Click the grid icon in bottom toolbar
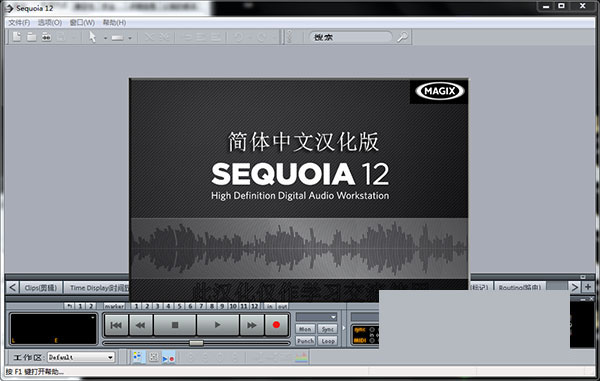 point(153,357)
